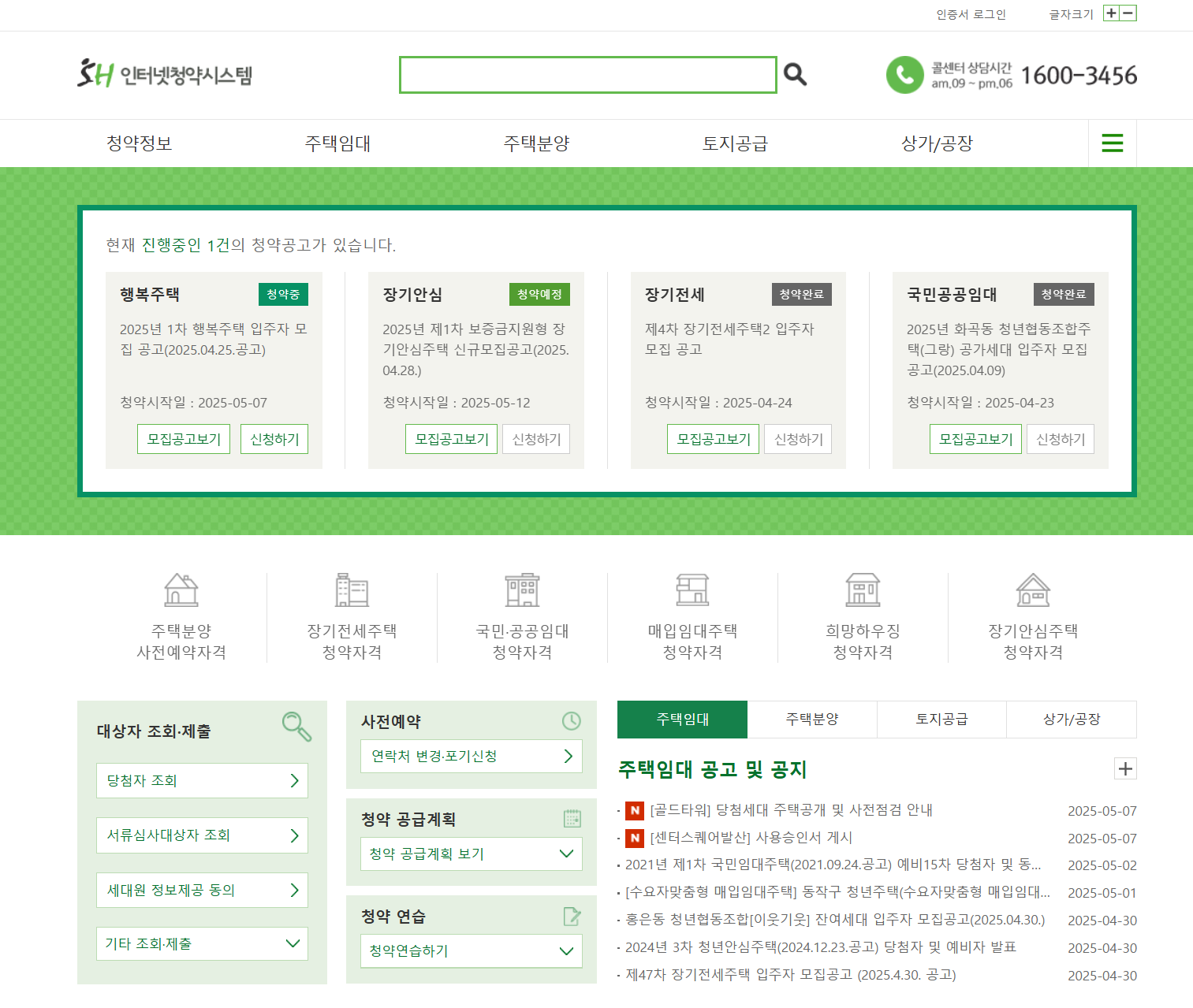
Task: Switch to 상가/공장 notice tab
Action: click(x=1072, y=719)
